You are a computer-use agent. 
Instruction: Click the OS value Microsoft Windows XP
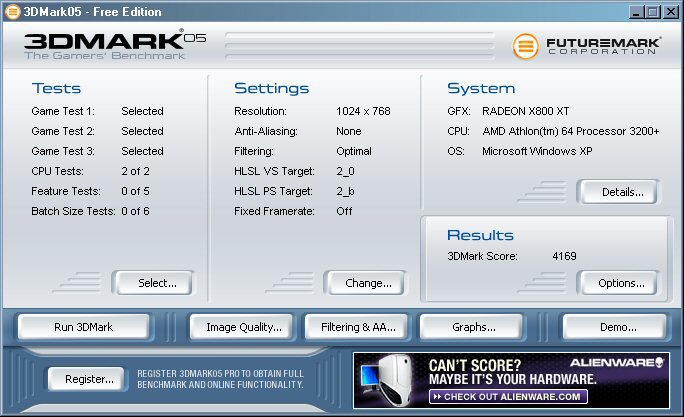click(x=537, y=151)
